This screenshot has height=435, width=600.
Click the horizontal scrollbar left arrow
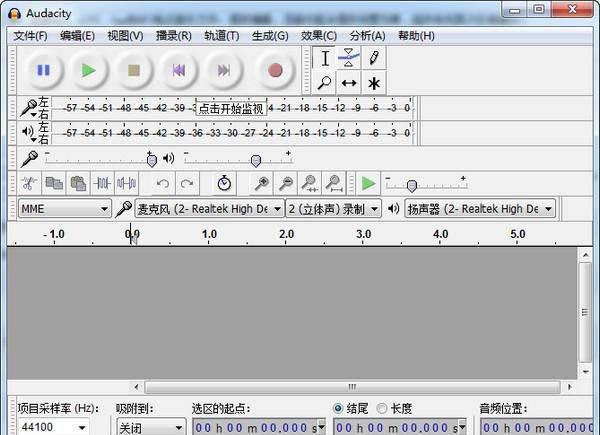tap(137, 387)
